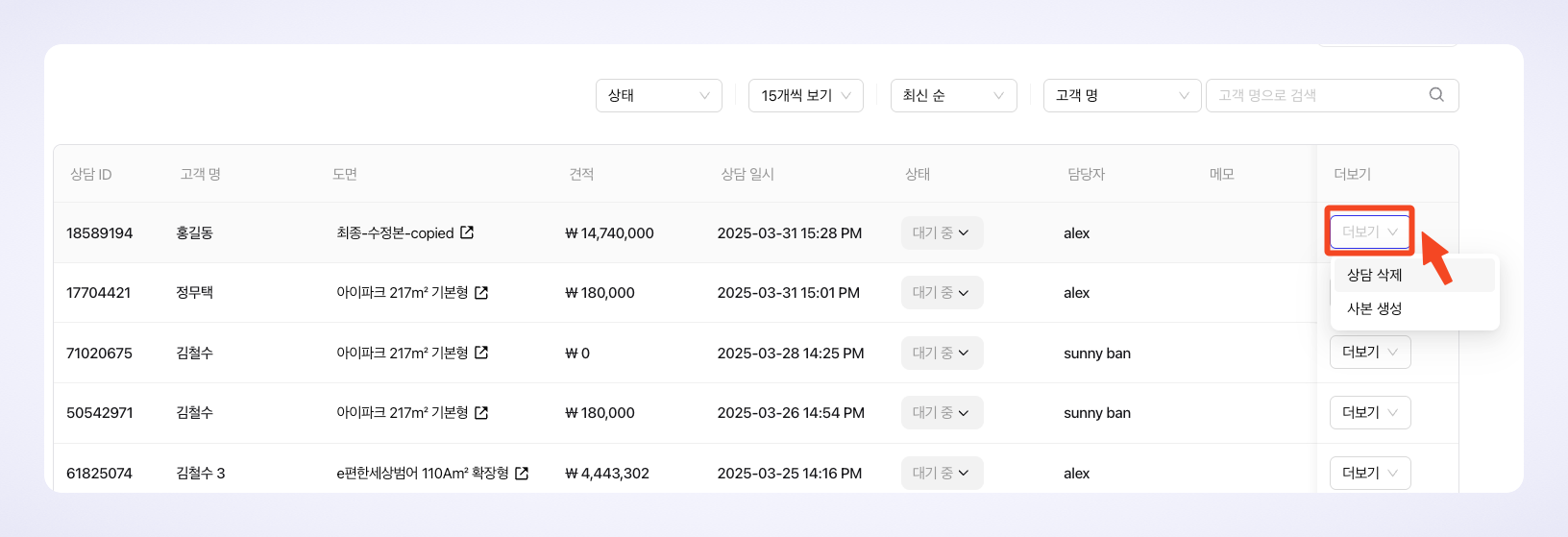Screen dimensions: 1568x537
Task: Open drawing link icon for consultation 71020675
Action: click(x=481, y=353)
